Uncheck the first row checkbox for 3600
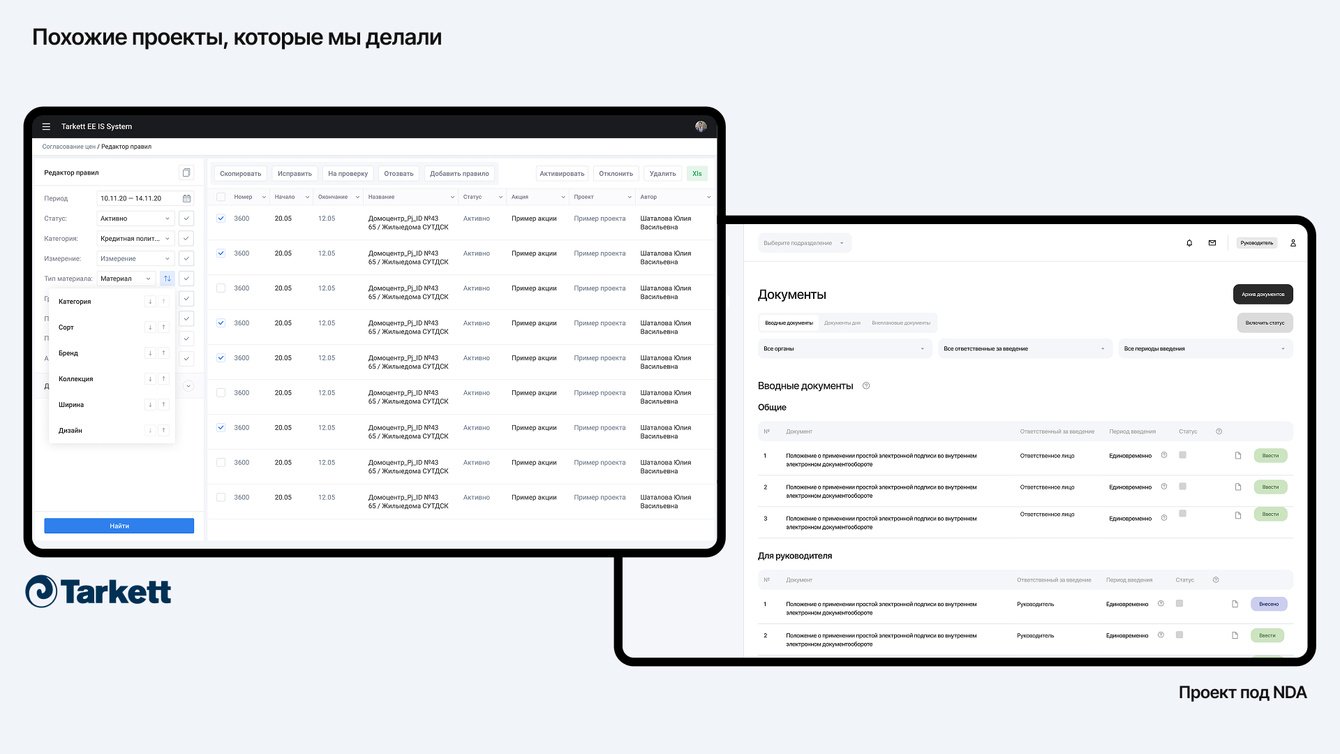Image resolution: width=1340 pixels, height=754 pixels. tap(221, 218)
